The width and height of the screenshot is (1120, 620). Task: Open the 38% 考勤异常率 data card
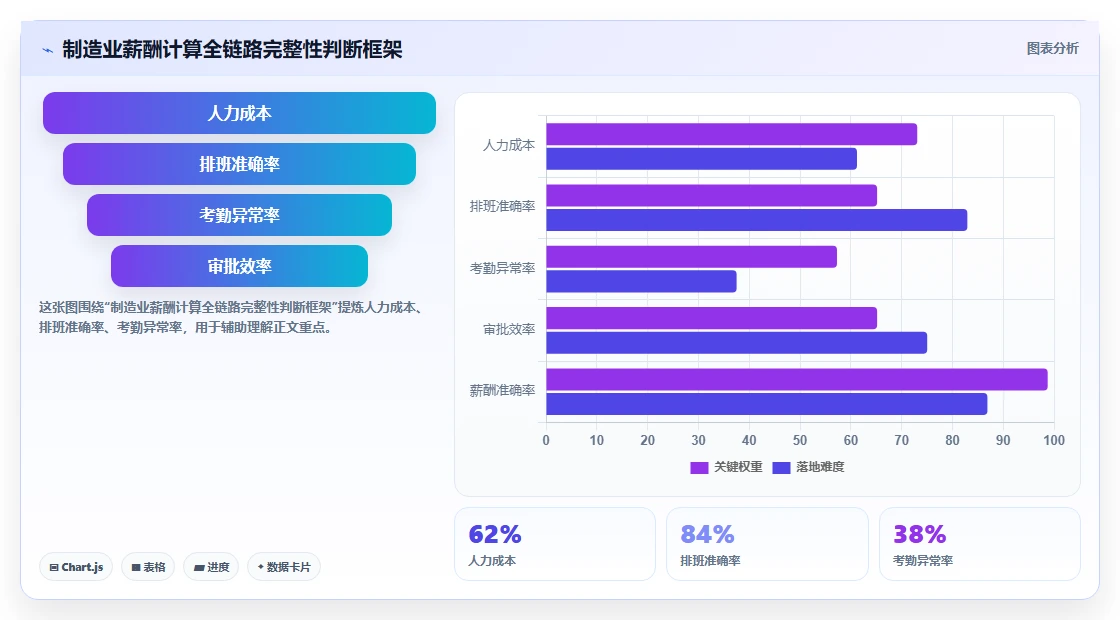[979, 544]
